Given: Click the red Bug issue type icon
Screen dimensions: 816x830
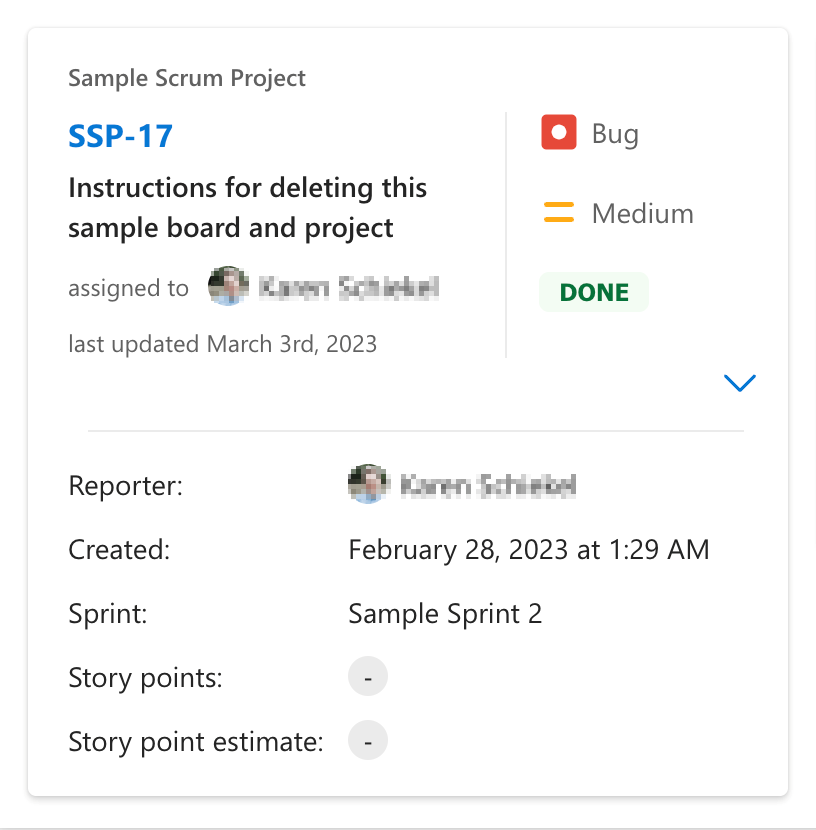Looking at the screenshot, I should point(559,133).
